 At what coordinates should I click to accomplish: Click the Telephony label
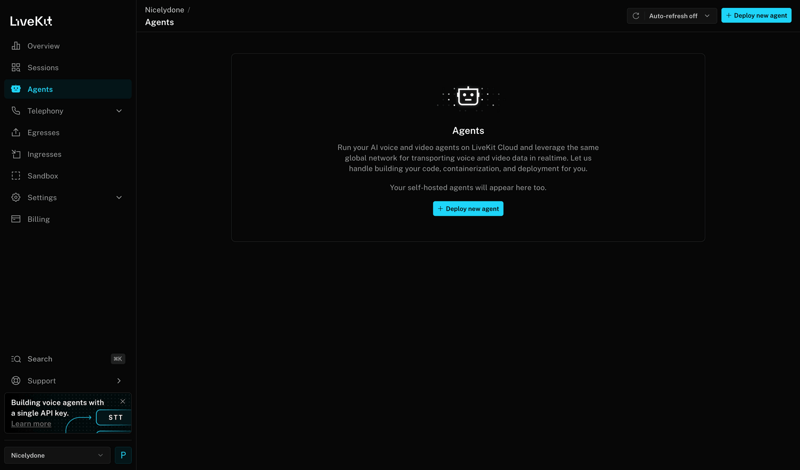tap(45, 111)
